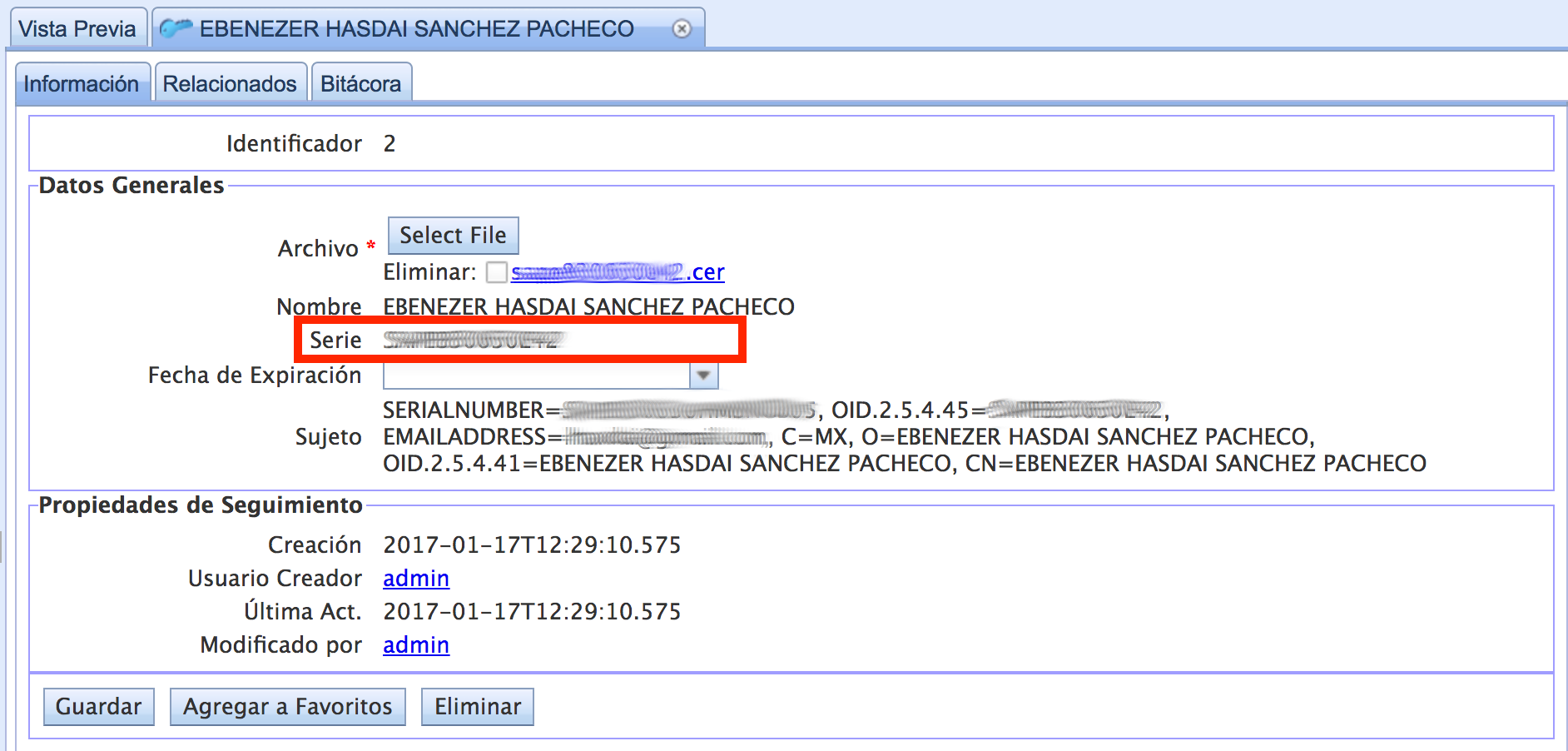Click the Select File button
Image resolution: width=1568 pixels, height=751 pixels.
[453, 236]
